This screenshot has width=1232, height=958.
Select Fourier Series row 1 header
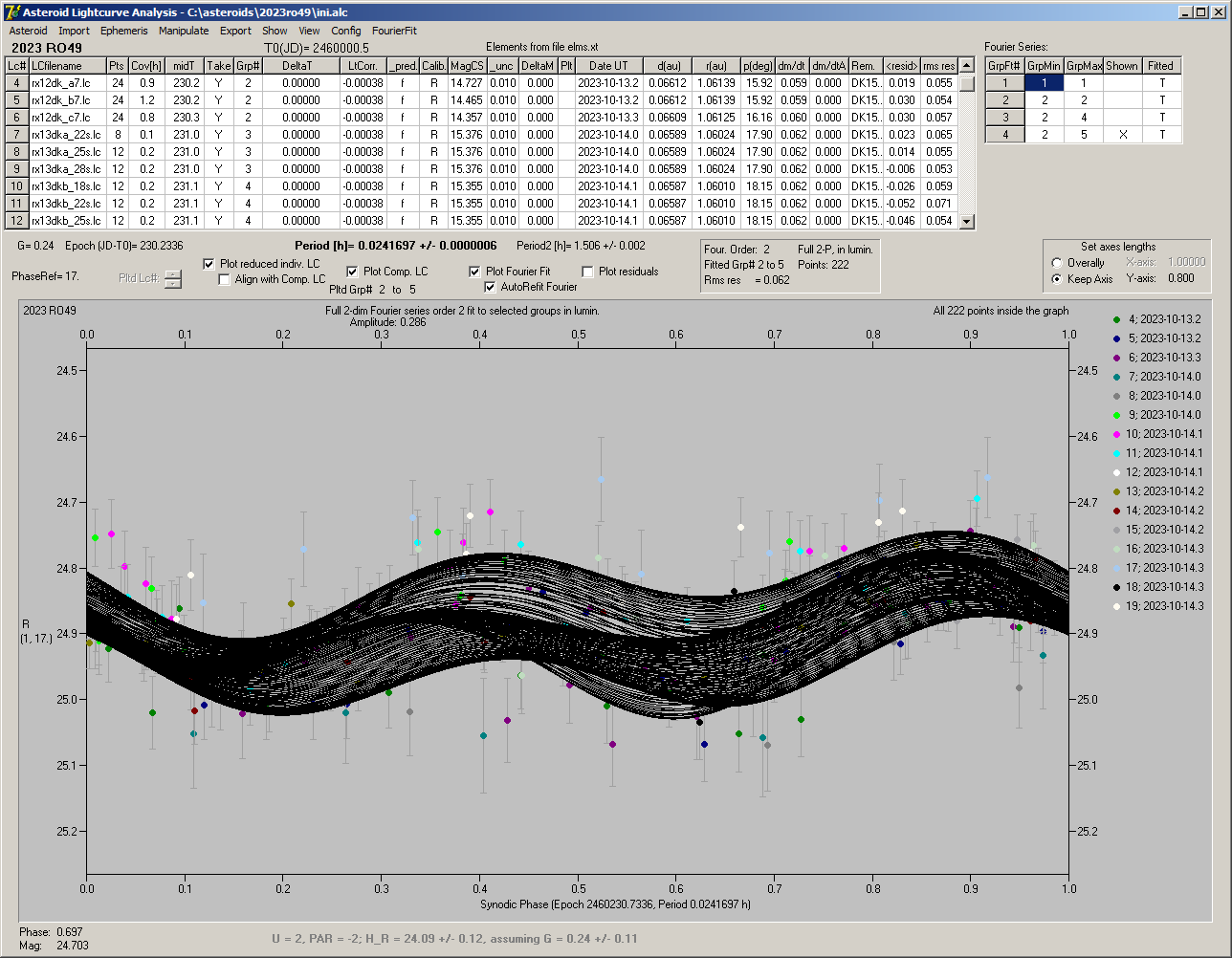(x=1004, y=83)
